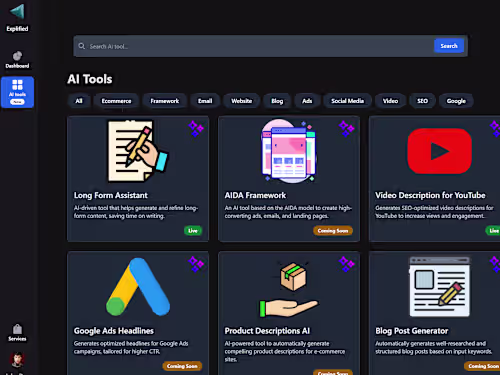Click sparkle icon on Long Form Assistant card
Screen dimensions: 500x375
[196, 128]
